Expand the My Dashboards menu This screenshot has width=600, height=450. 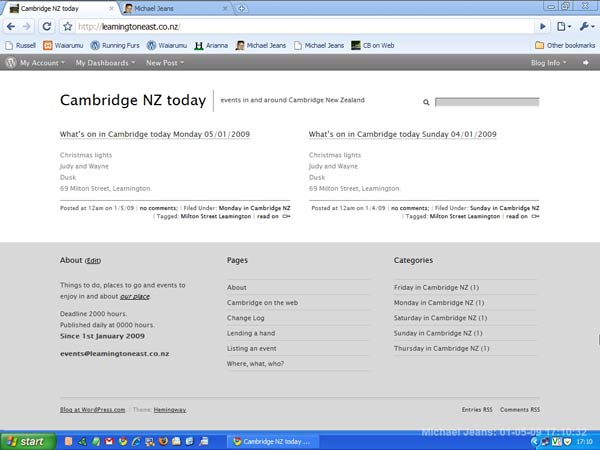coord(105,63)
